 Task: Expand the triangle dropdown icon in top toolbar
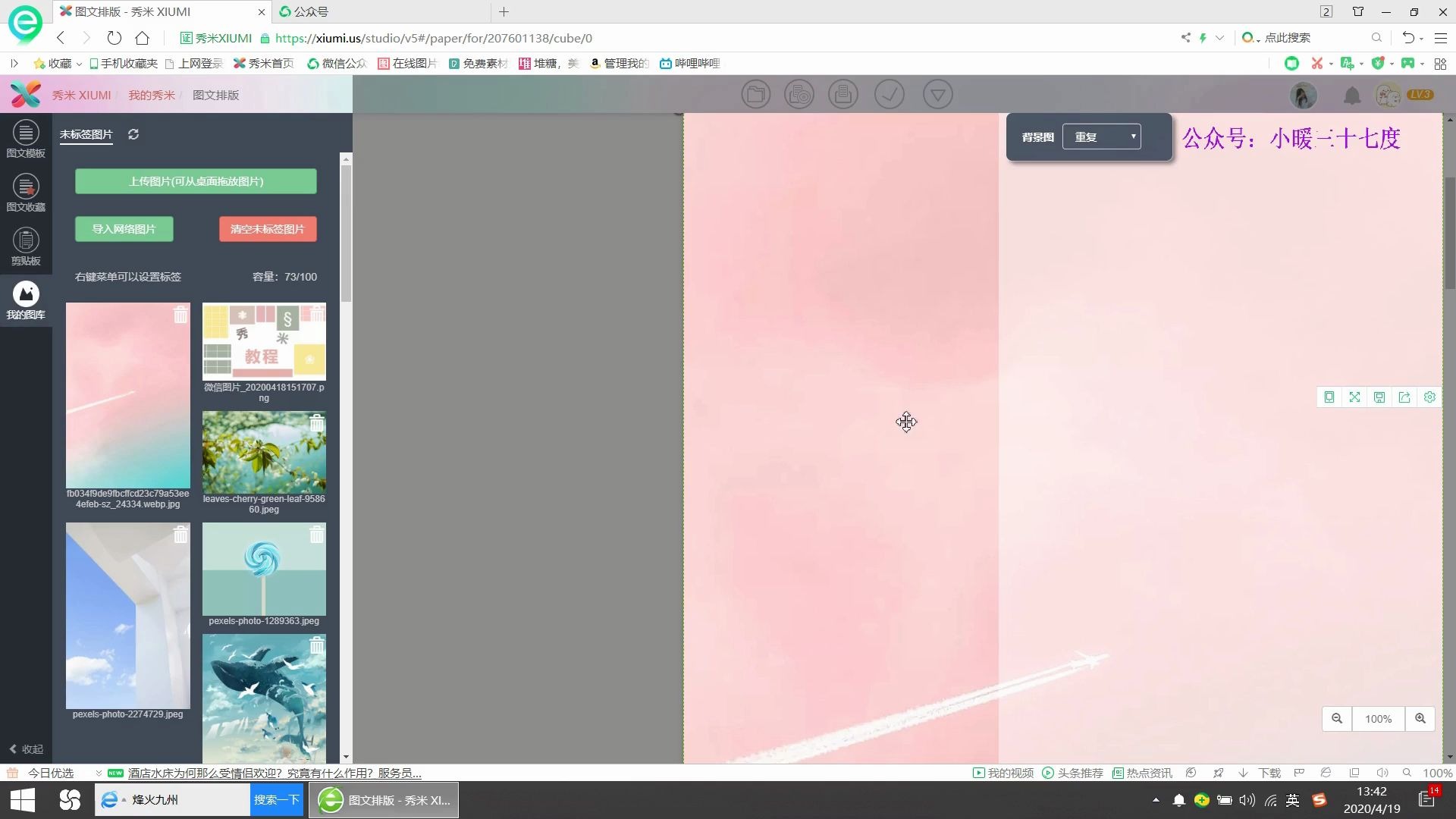pyautogui.click(x=937, y=95)
